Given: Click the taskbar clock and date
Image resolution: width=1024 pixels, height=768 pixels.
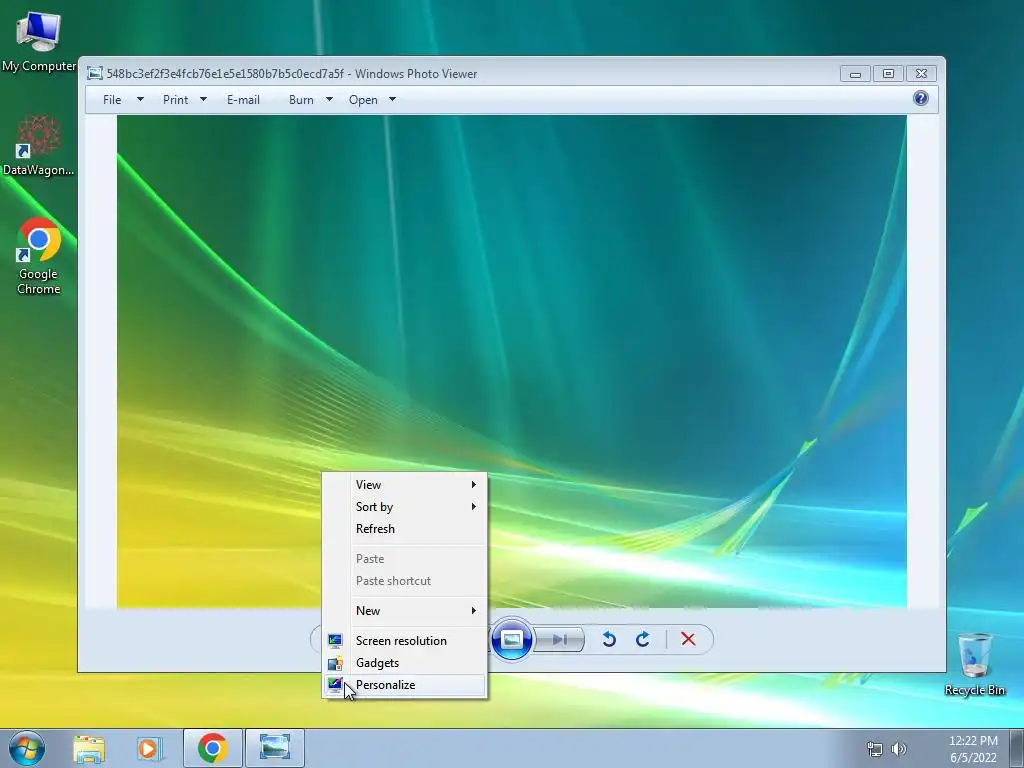Looking at the screenshot, I should pos(973,749).
